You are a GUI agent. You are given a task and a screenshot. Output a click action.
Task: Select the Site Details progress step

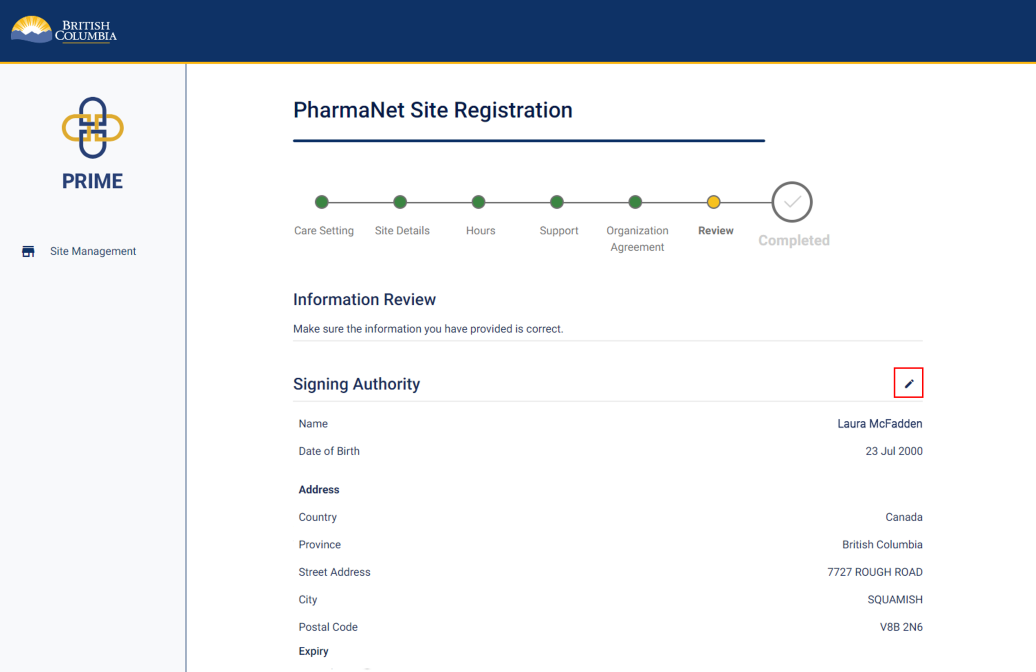coord(401,201)
